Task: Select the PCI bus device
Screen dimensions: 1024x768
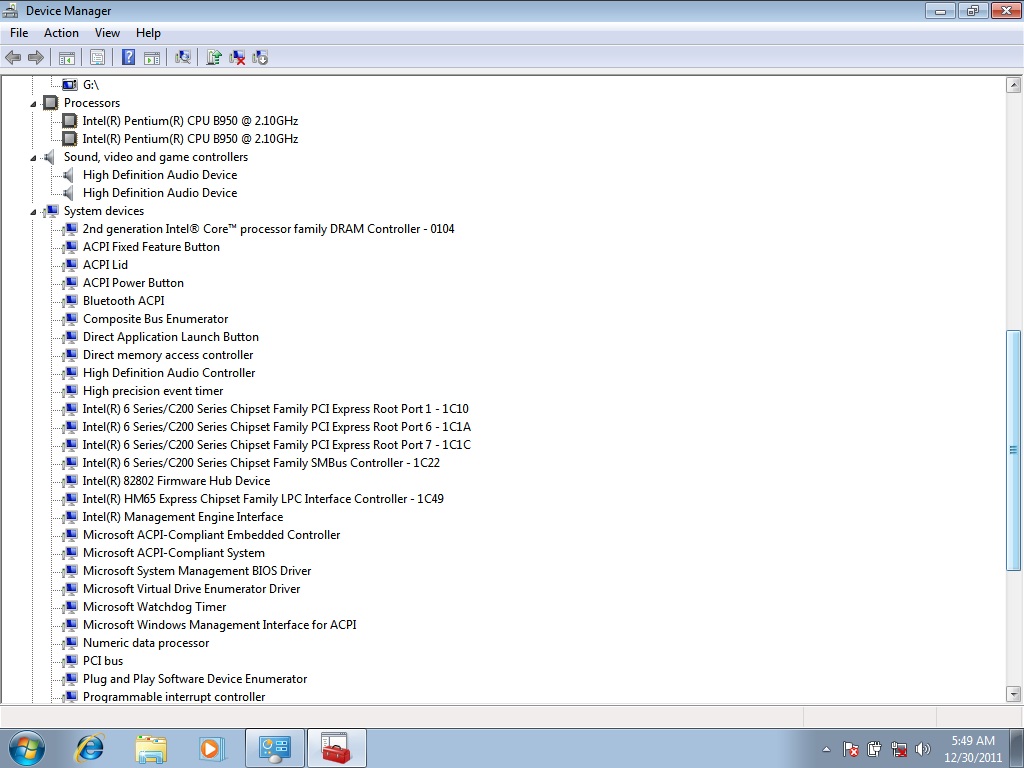Action: [103, 661]
